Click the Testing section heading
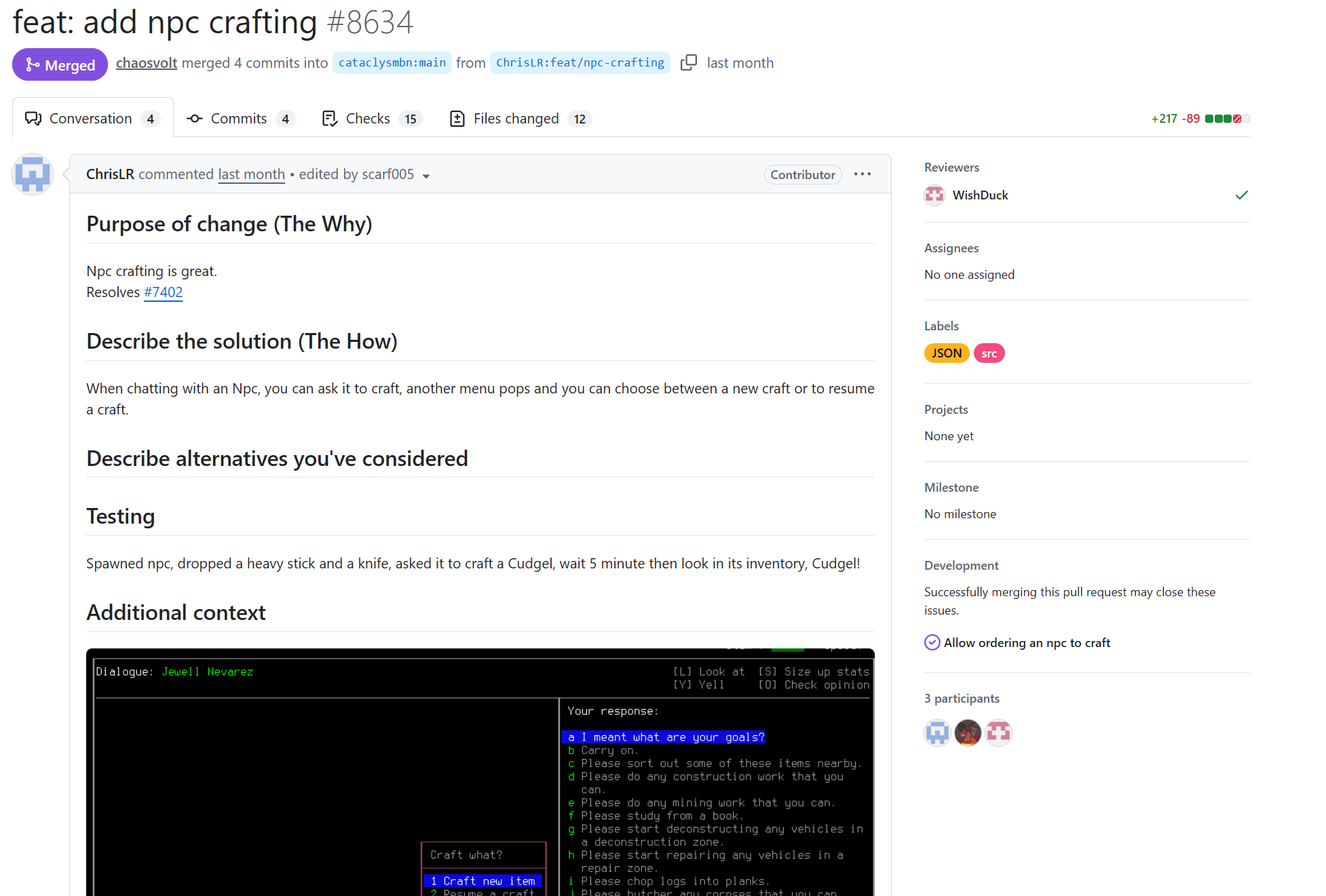 121,516
